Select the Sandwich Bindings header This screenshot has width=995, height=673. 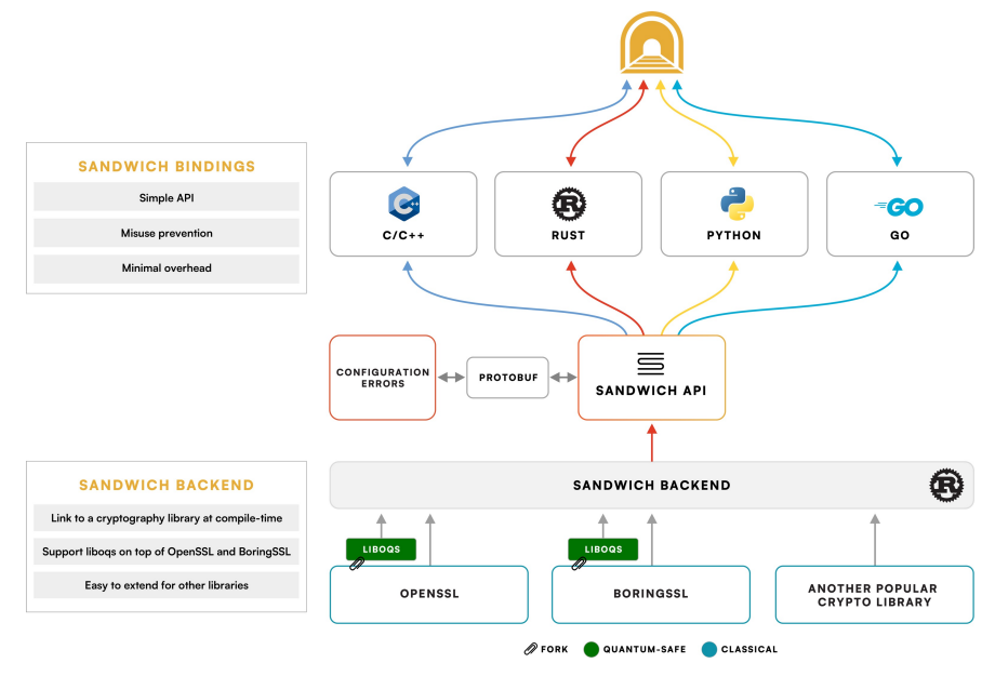coord(166,167)
